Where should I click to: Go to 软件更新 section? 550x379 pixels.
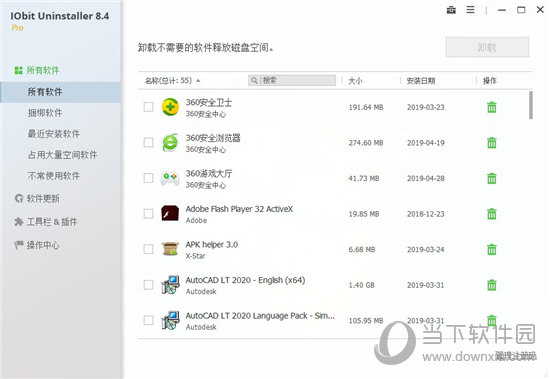[43, 199]
